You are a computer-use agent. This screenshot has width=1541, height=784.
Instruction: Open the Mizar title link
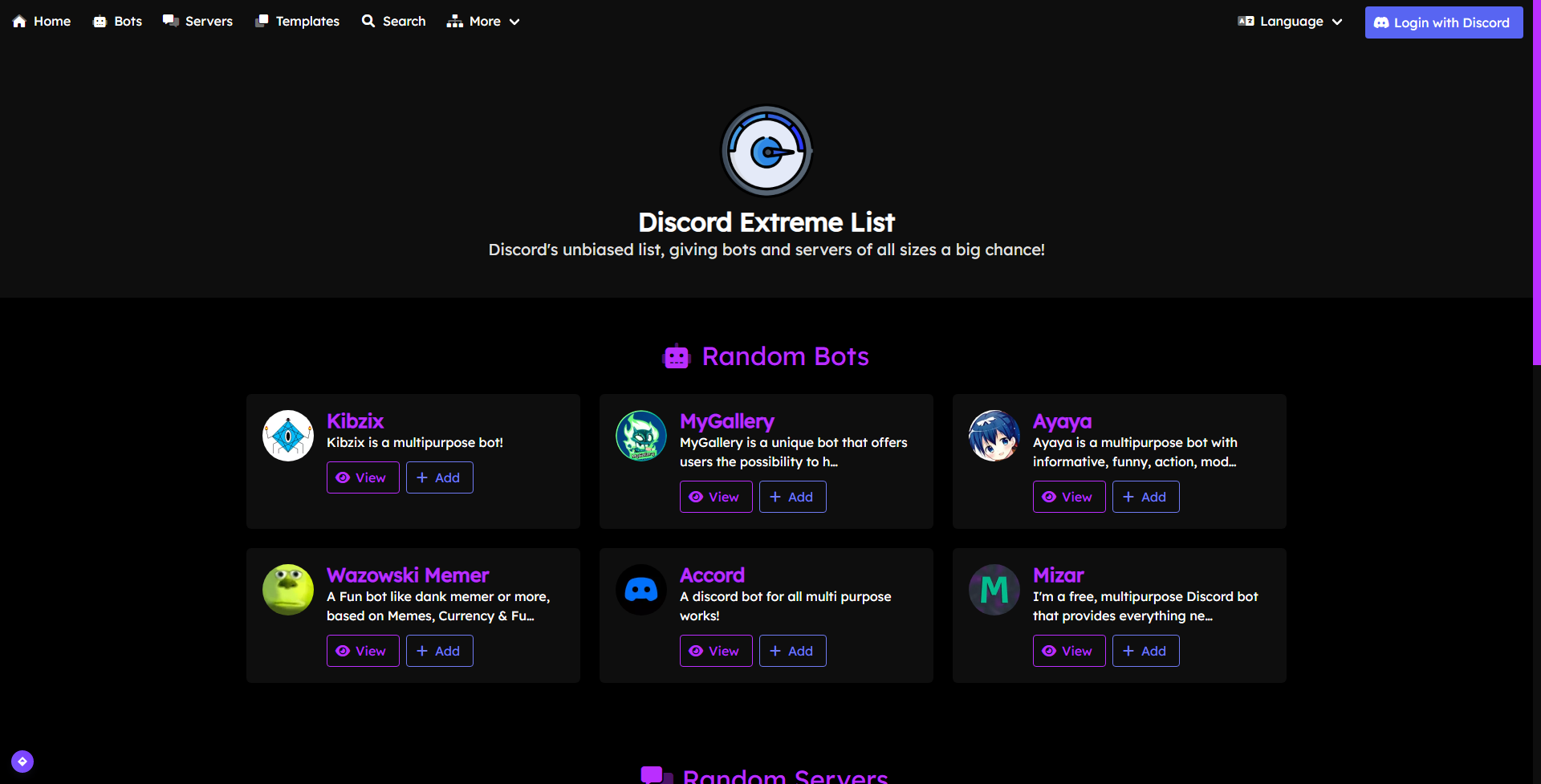pos(1058,575)
